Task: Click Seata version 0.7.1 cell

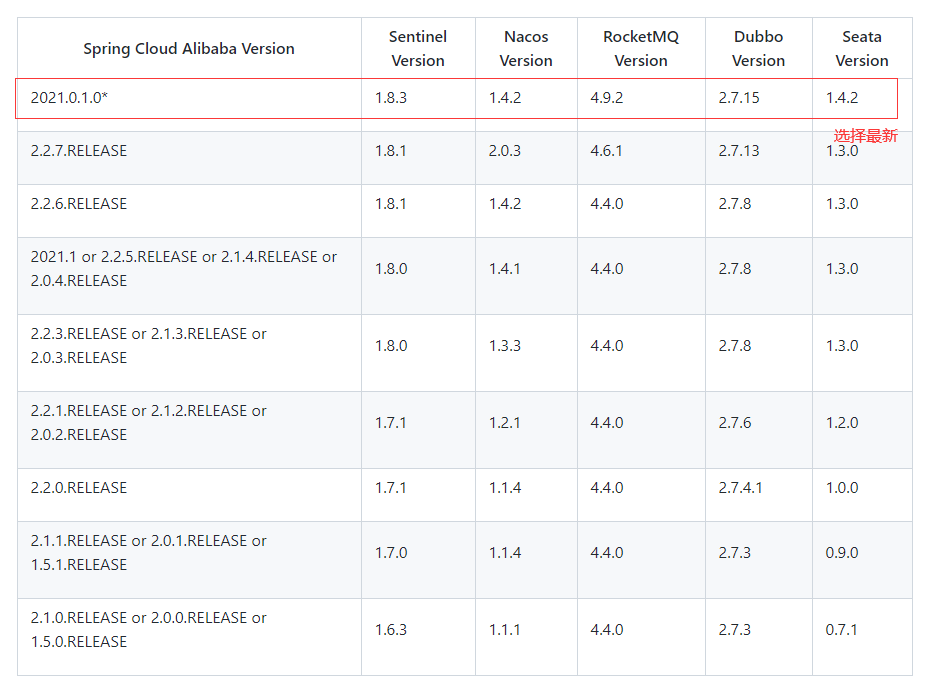Action: pyautogui.click(x=842, y=630)
